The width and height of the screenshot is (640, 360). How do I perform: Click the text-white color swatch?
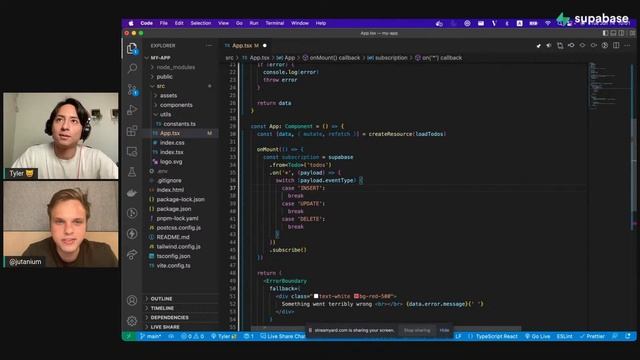click(316, 296)
